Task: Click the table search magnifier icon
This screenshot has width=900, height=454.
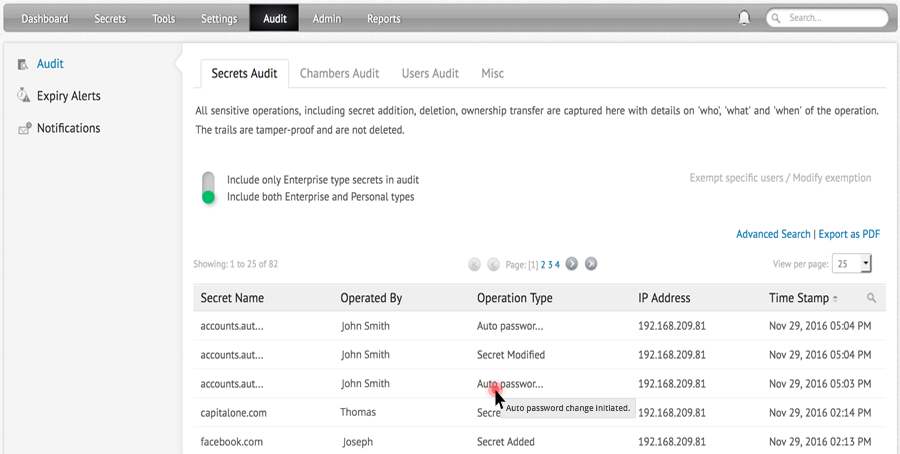Action: 872,298
